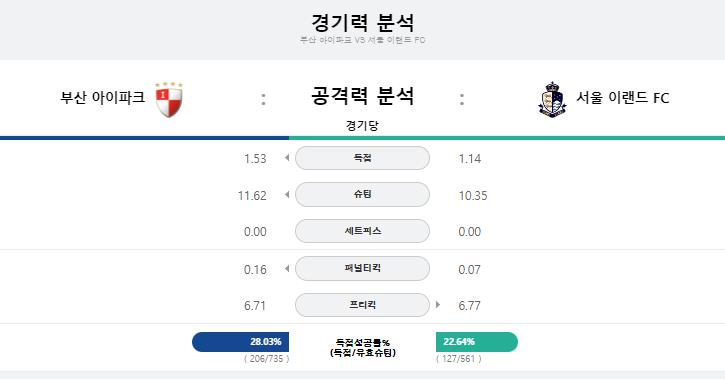Click the 서울 이랜드 FC team name
The image size is (725, 379).
pyautogui.click(x=622, y=98)
